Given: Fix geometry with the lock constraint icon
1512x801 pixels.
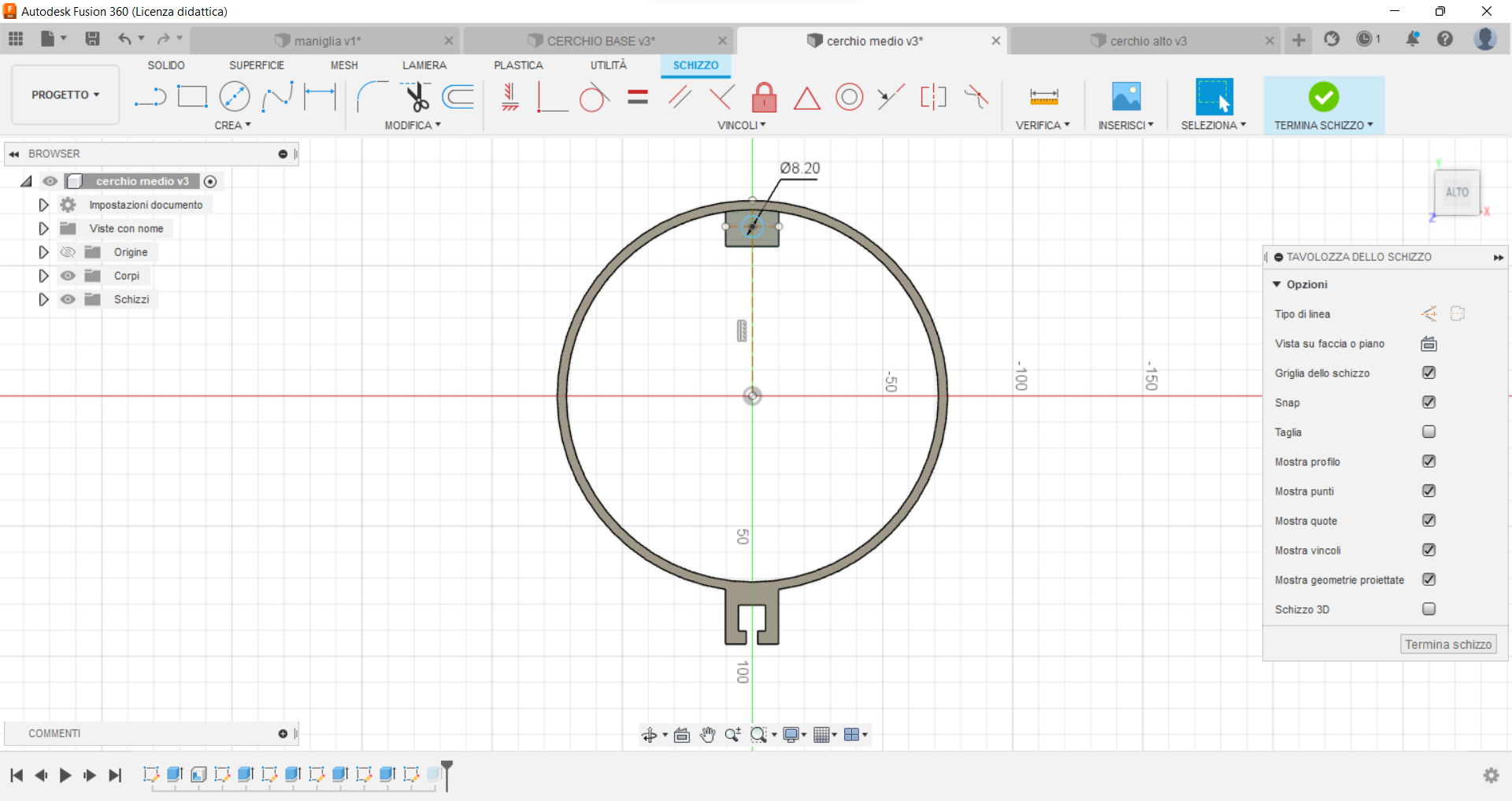Looking at the screenshot, I should tap(765, 97).
